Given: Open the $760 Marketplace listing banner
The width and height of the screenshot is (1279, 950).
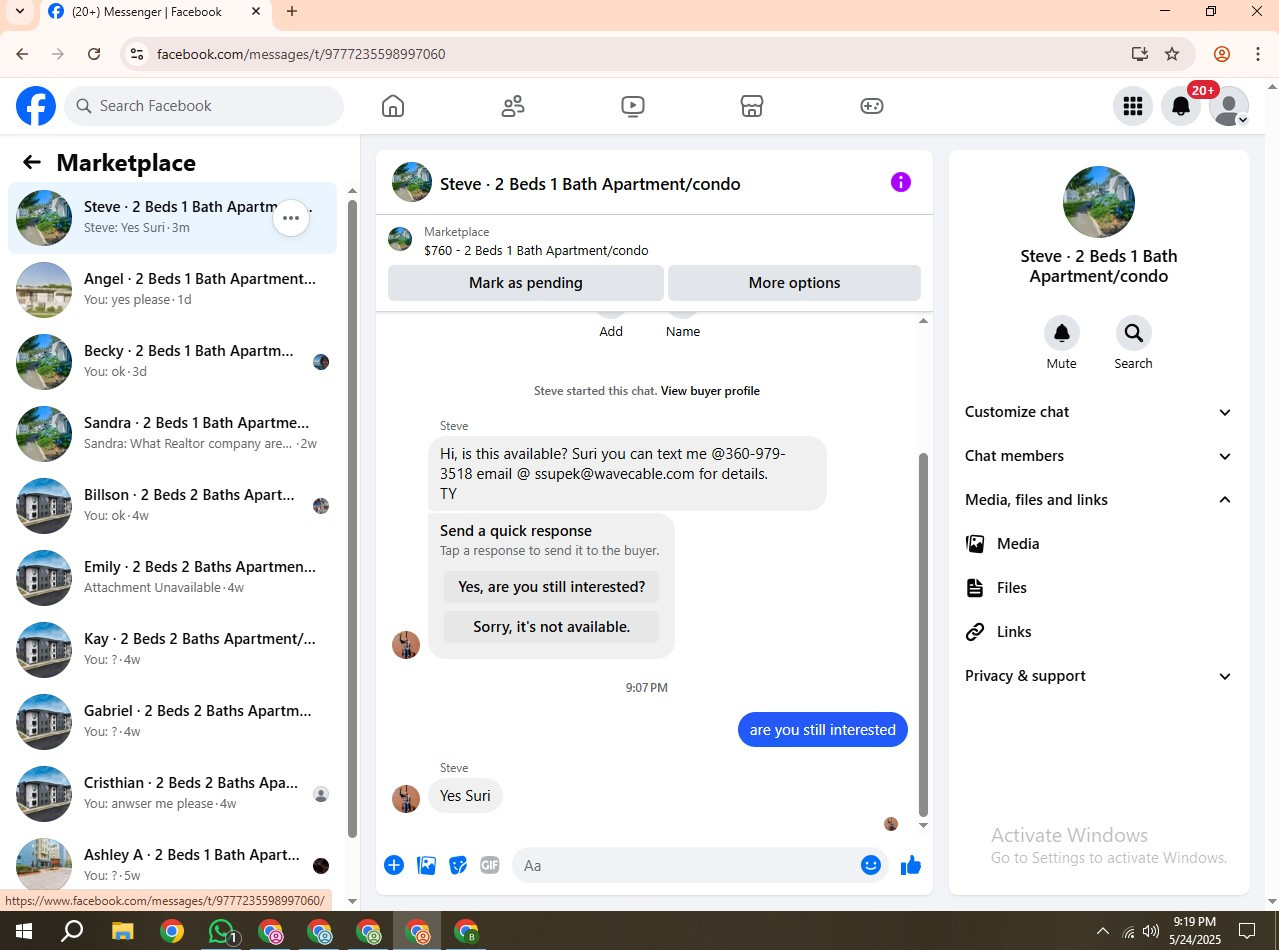Looking at the screenshot, I should point(654,241).
